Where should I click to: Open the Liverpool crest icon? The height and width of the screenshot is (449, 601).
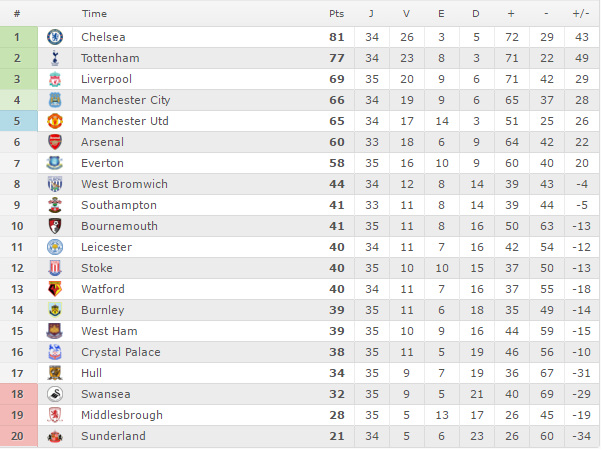click(x=55, y=79)
